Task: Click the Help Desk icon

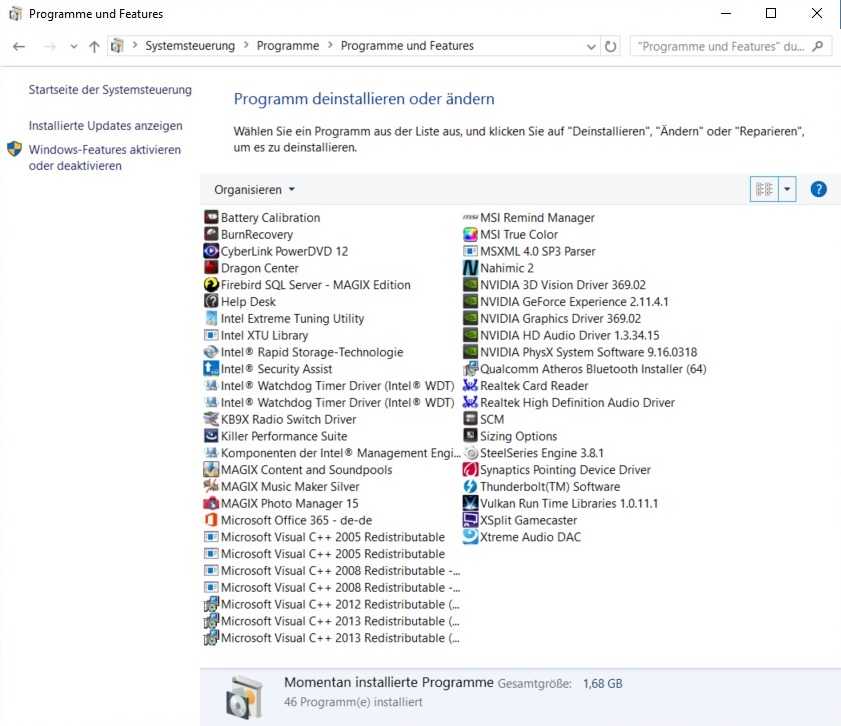Action: pyautogui.click(x=211, y=301)
